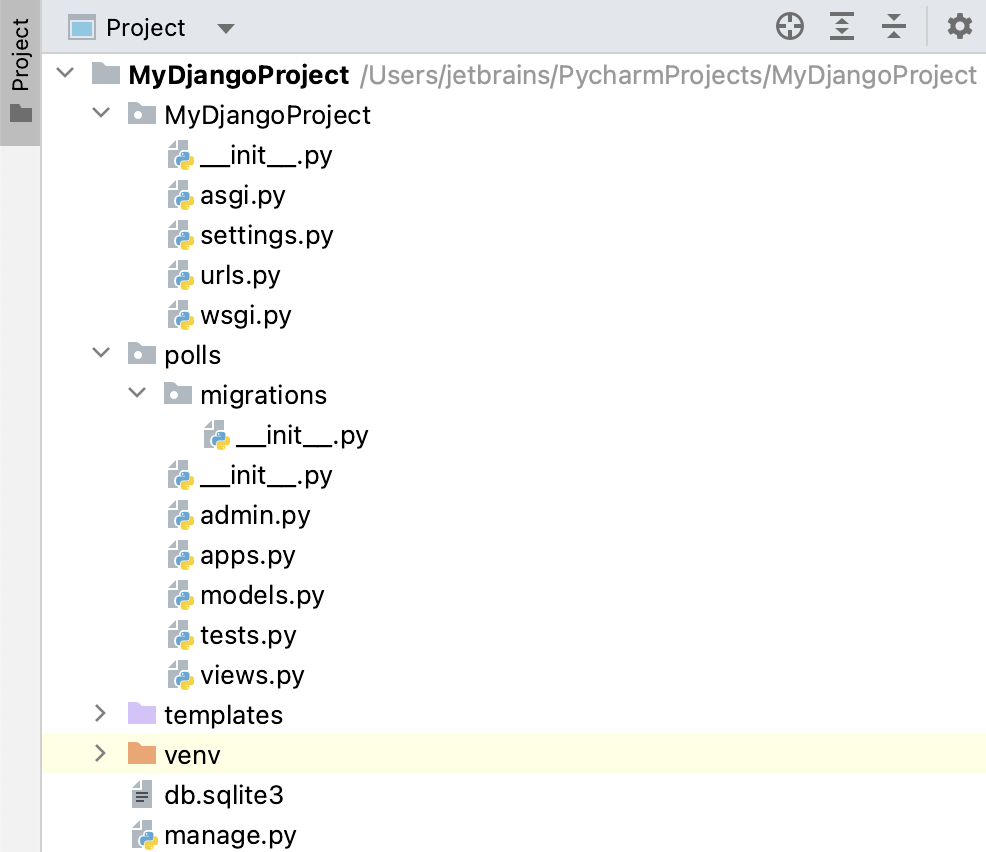986x852 pixels.
Task: Click the Select Opened File crosshair icon
Action: click(789, 27)
